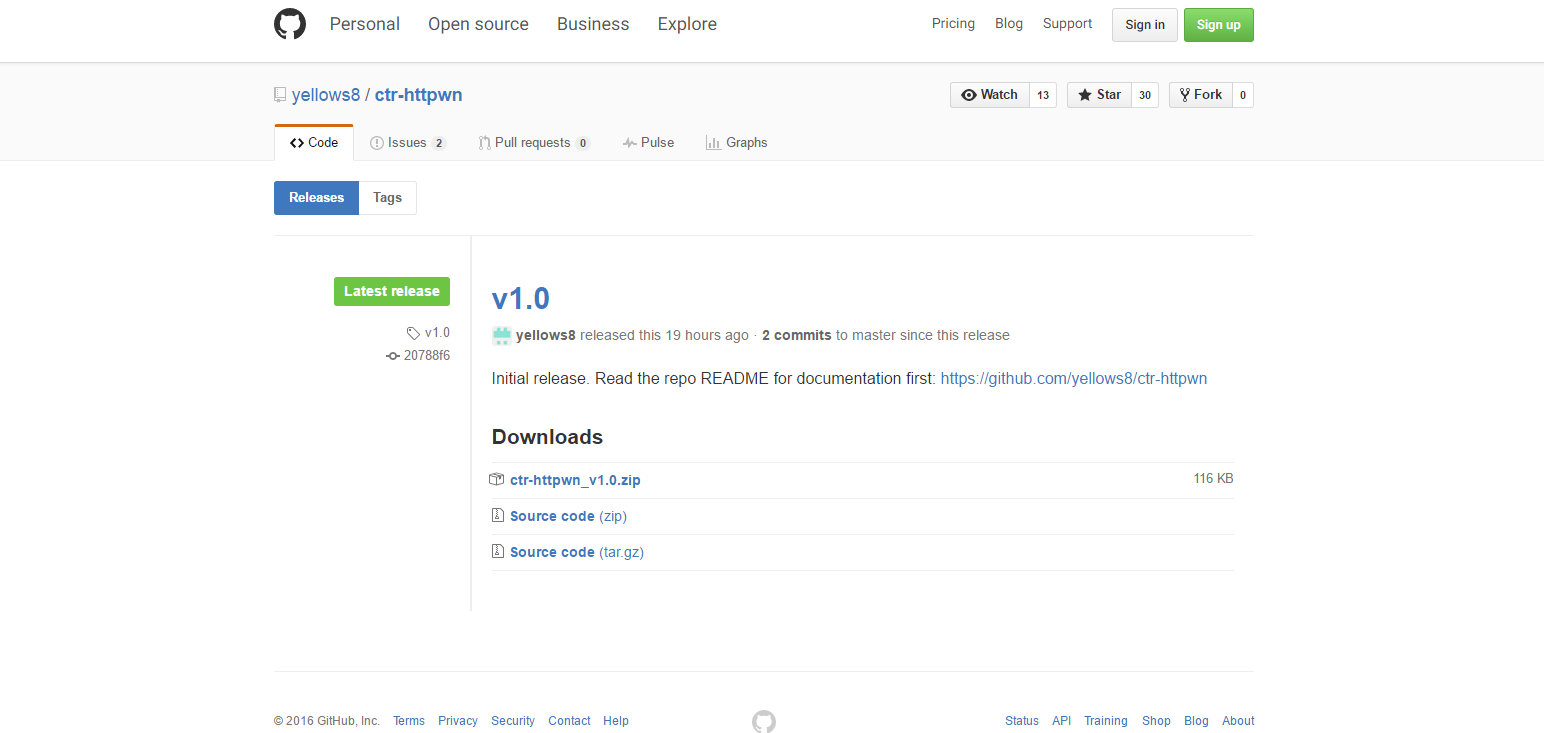
Task: Open the github.com/yellows8/ctr-httpwn URL link
Action: click(x=1074, y=379)
